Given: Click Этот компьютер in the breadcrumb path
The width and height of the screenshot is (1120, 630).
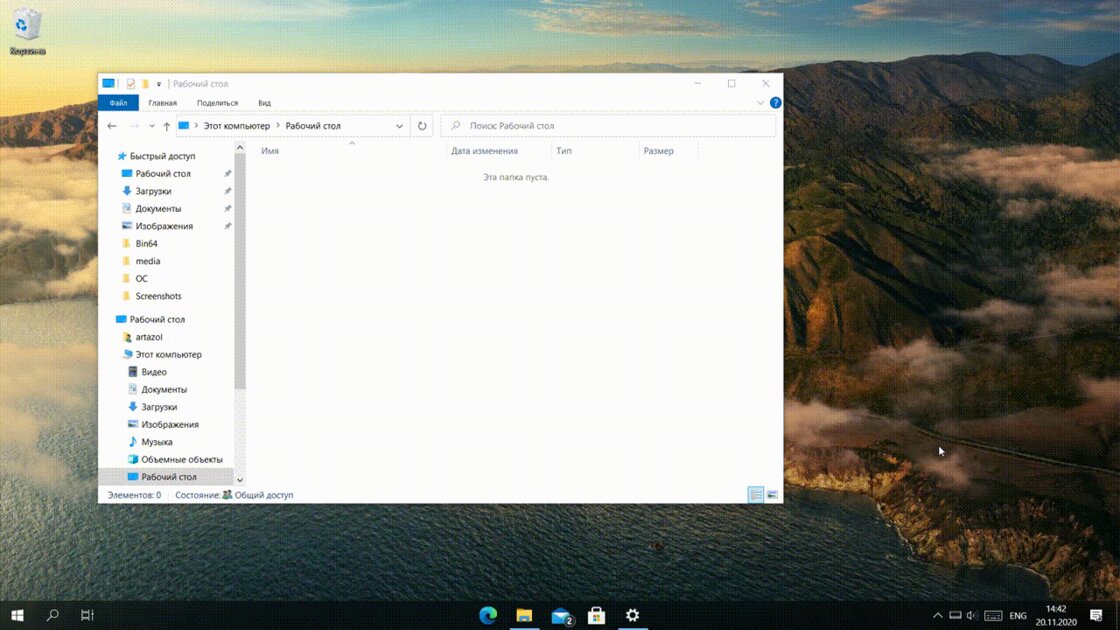Looking at the screenshot, I should click(x=237, y=125).
